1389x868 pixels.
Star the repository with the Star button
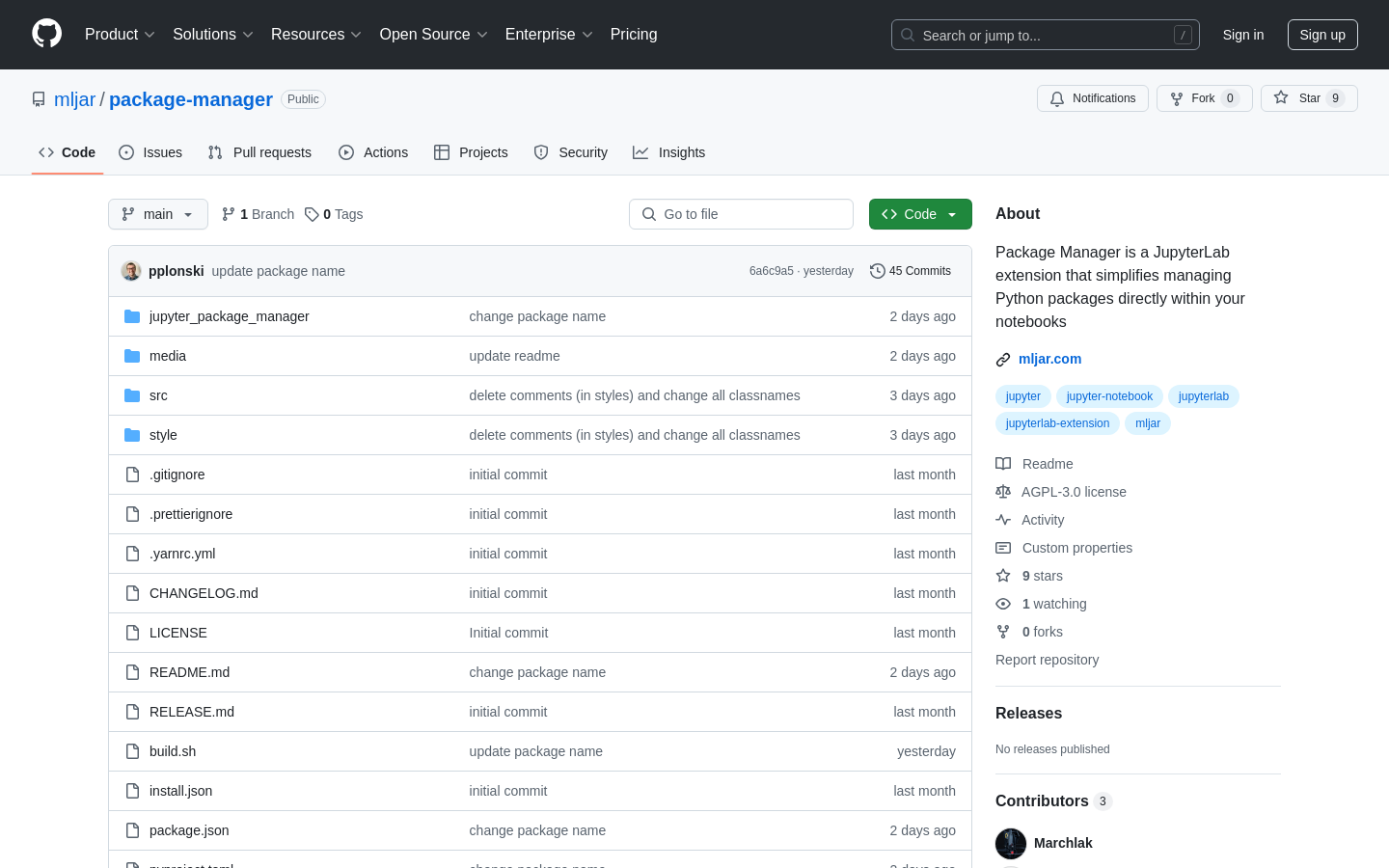click(1309, 98)
